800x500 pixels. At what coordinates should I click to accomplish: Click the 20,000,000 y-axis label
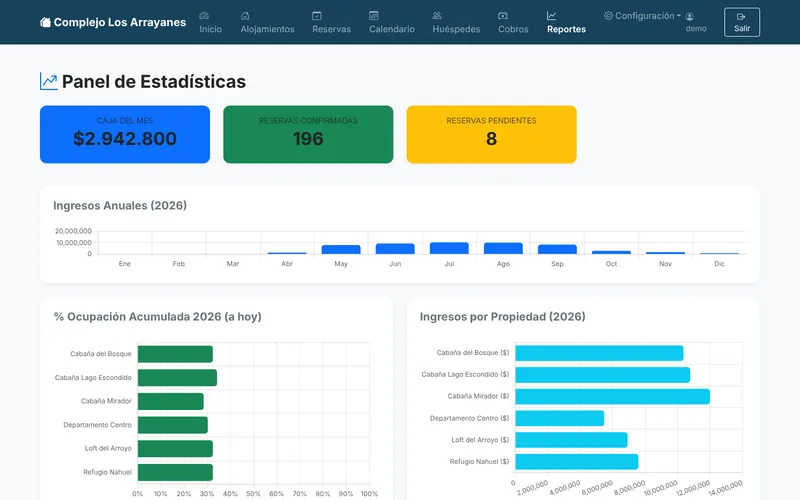[73, 231]
